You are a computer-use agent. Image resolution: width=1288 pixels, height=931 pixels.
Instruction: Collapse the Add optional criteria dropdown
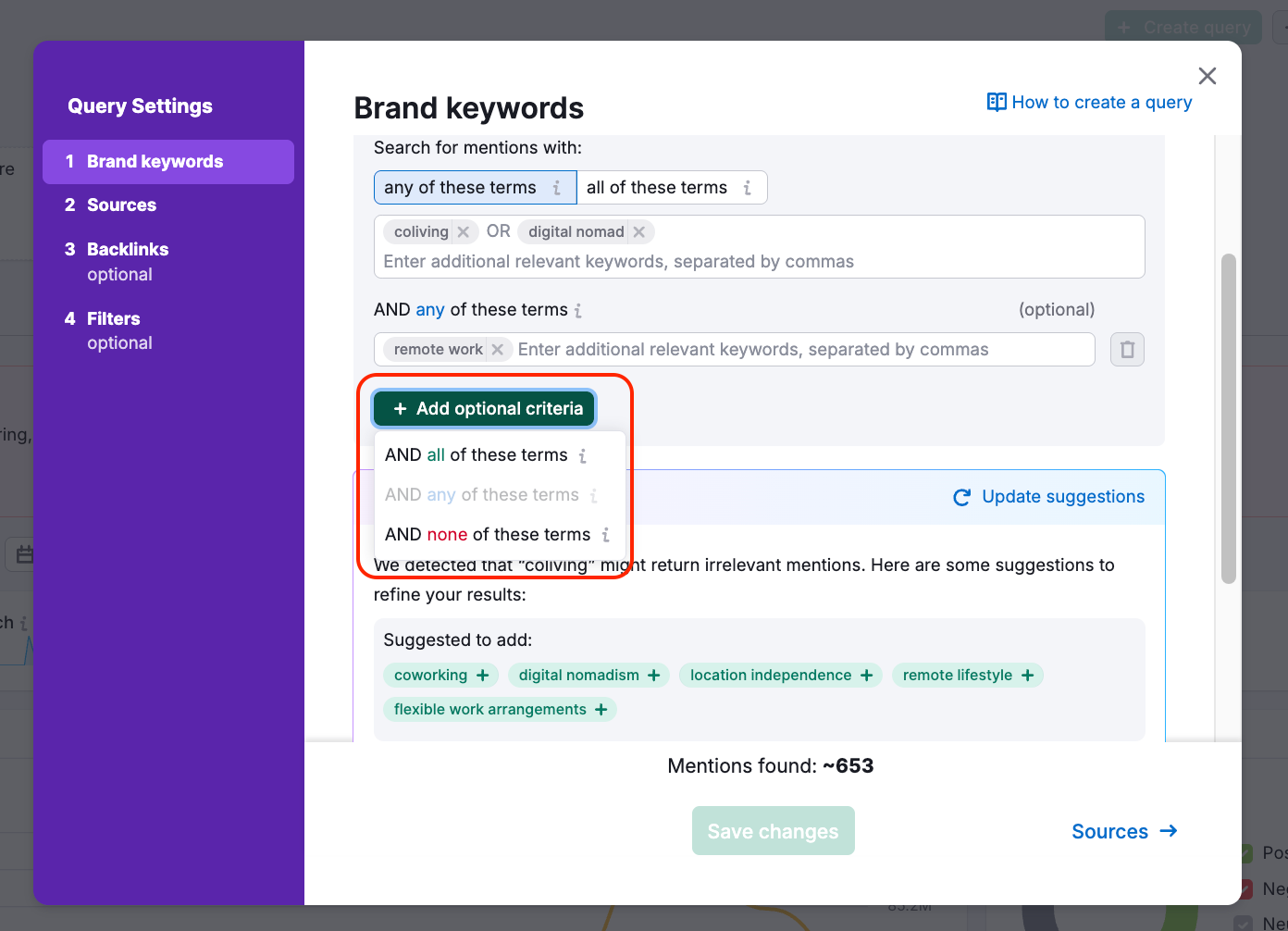coord(484,409)
